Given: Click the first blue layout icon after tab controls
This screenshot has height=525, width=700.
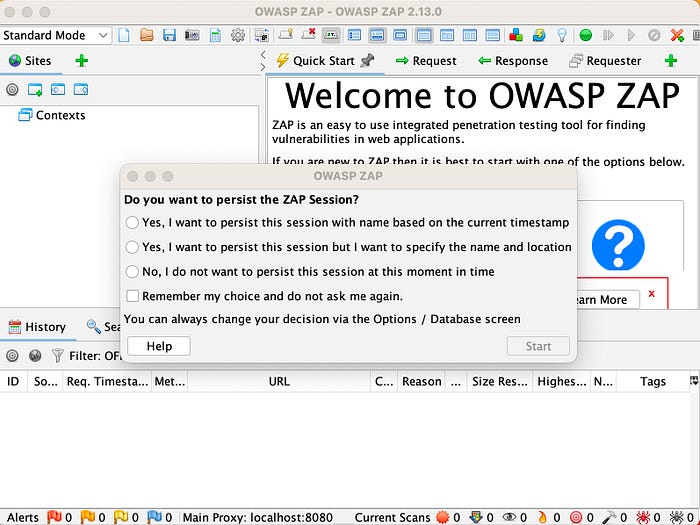Looking at the screenshot, I should (354, 35).
